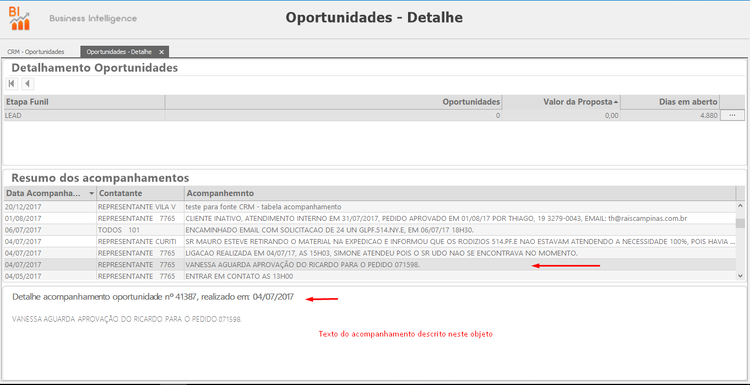The image size is (750, 385).
Task: Click the acompanhamentos vertical scrollbar thumb
Action: [740, 224]
